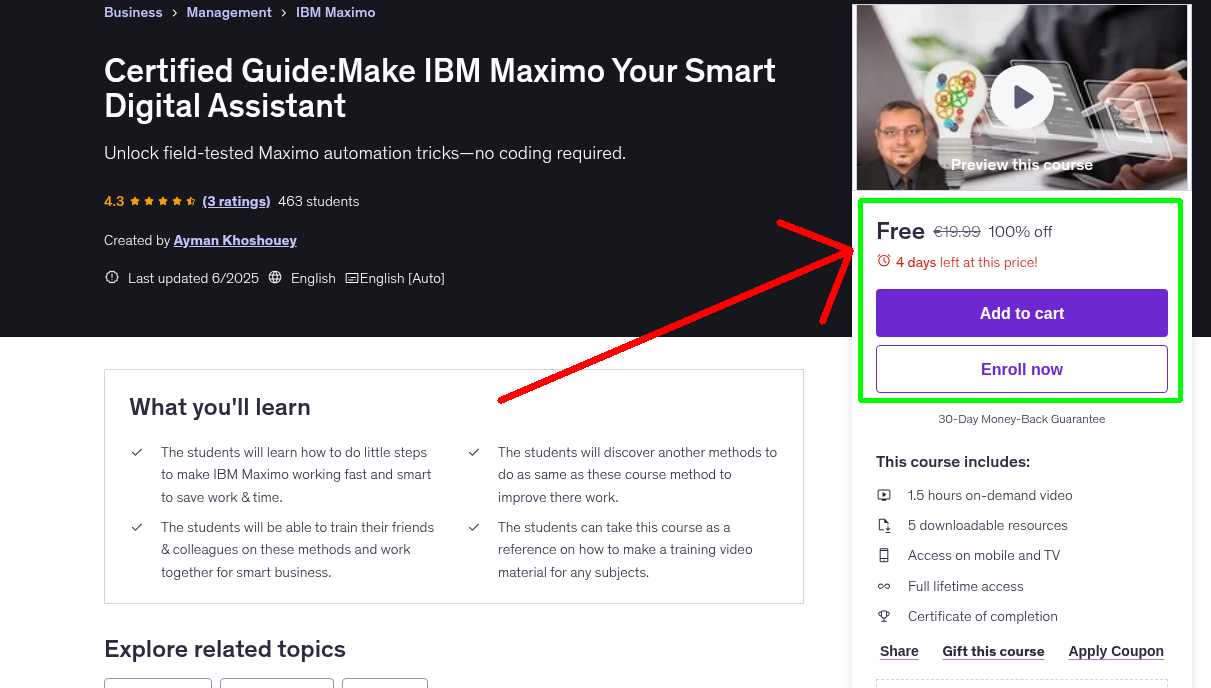Click the certificate trophy icon
The height and width of the screenshot is (688, 1211).
tap(884, 616)
